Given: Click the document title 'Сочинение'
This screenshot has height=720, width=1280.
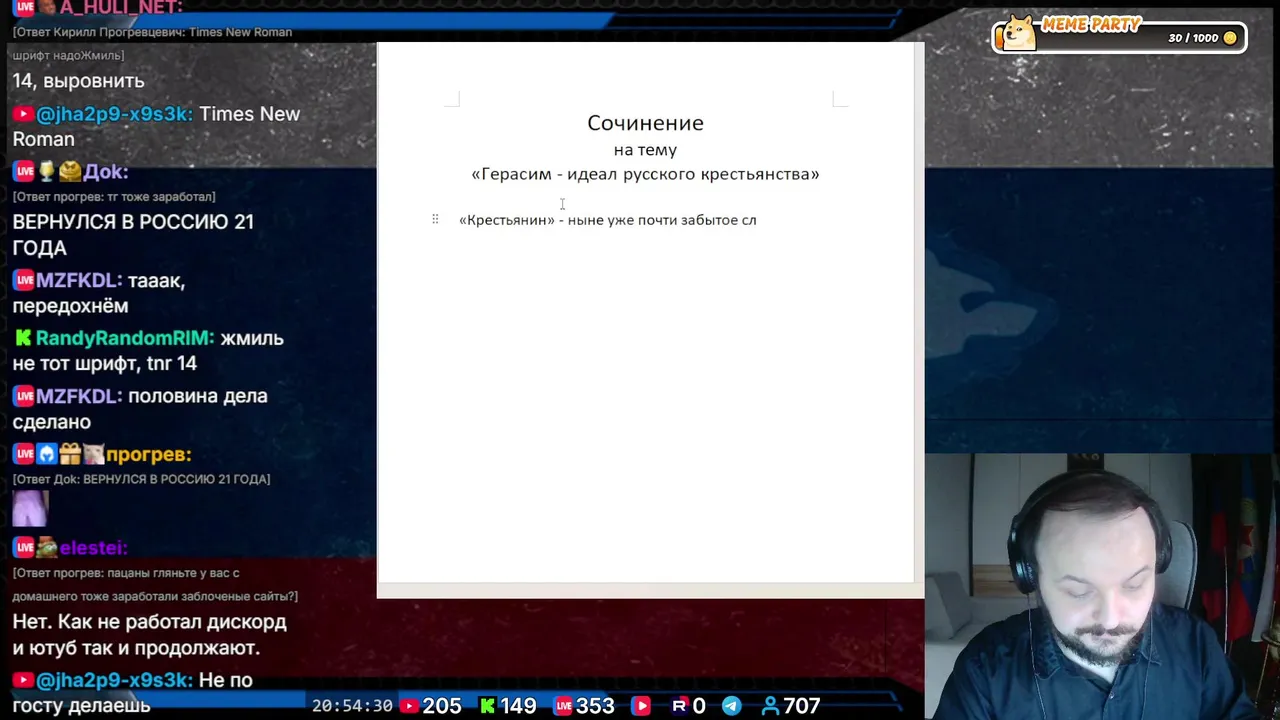Looking at the screenshot, I should click(x=645, y=123).
